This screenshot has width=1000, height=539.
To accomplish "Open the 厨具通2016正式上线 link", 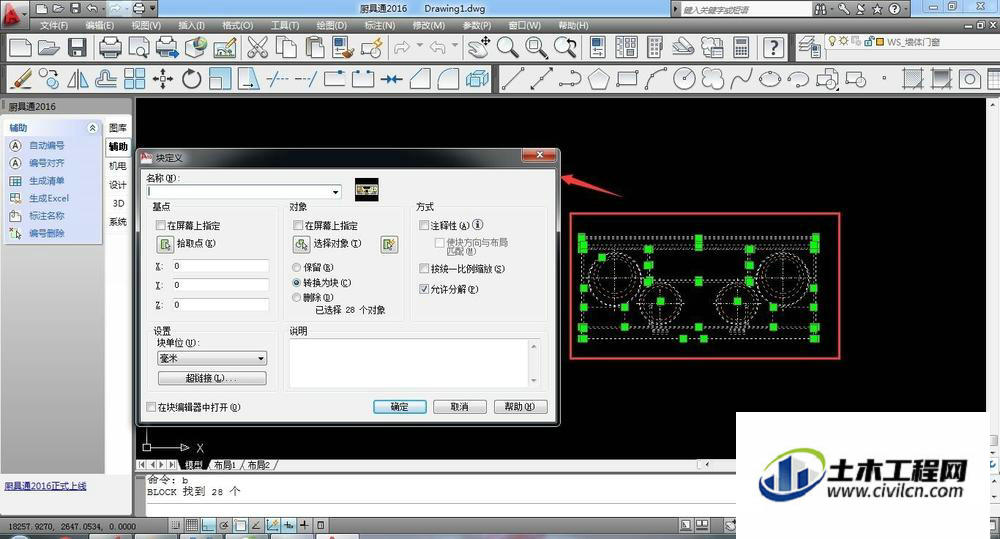I will (46, 486).
